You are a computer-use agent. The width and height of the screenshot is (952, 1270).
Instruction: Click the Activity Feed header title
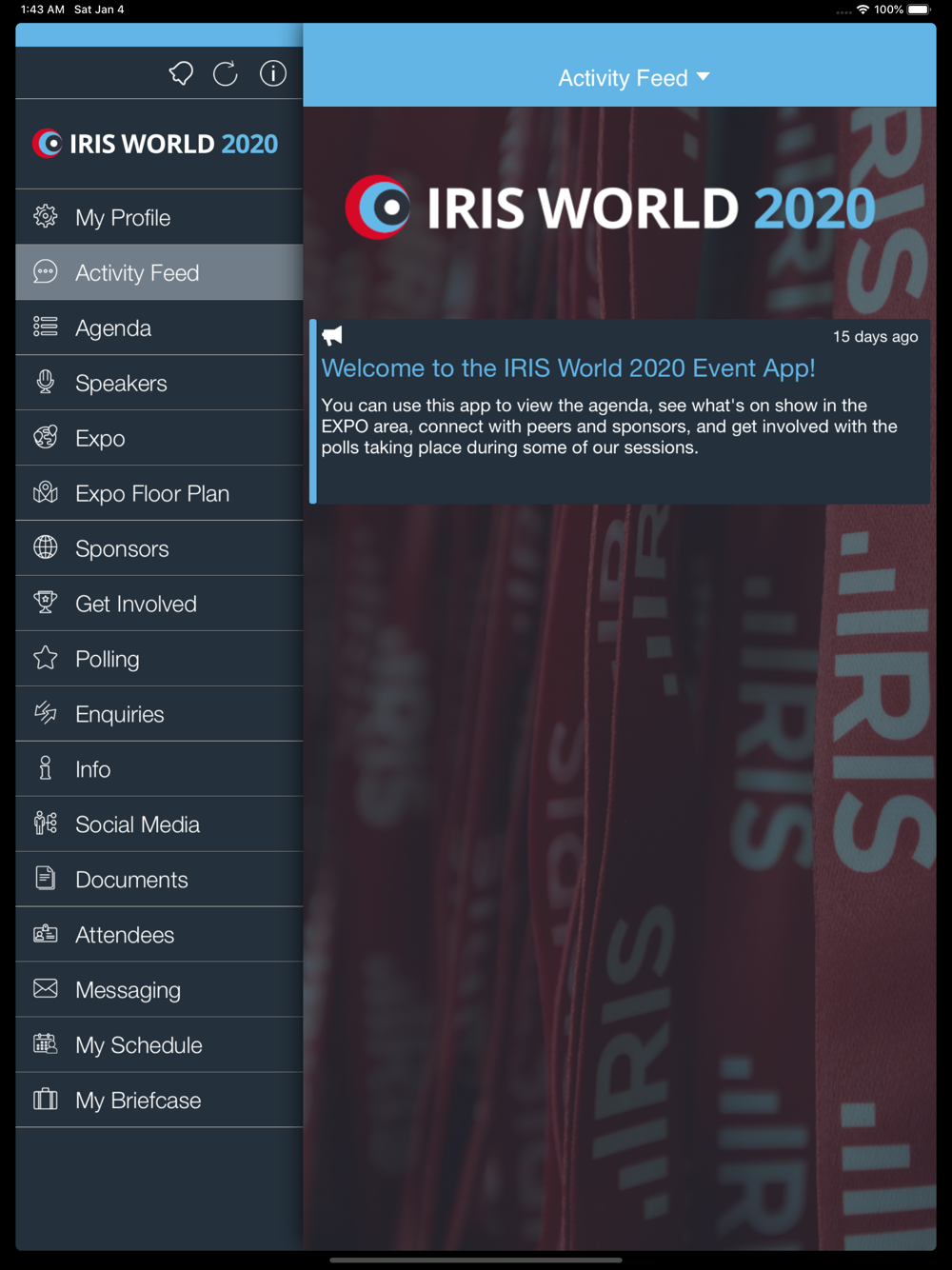pos(623,78)
